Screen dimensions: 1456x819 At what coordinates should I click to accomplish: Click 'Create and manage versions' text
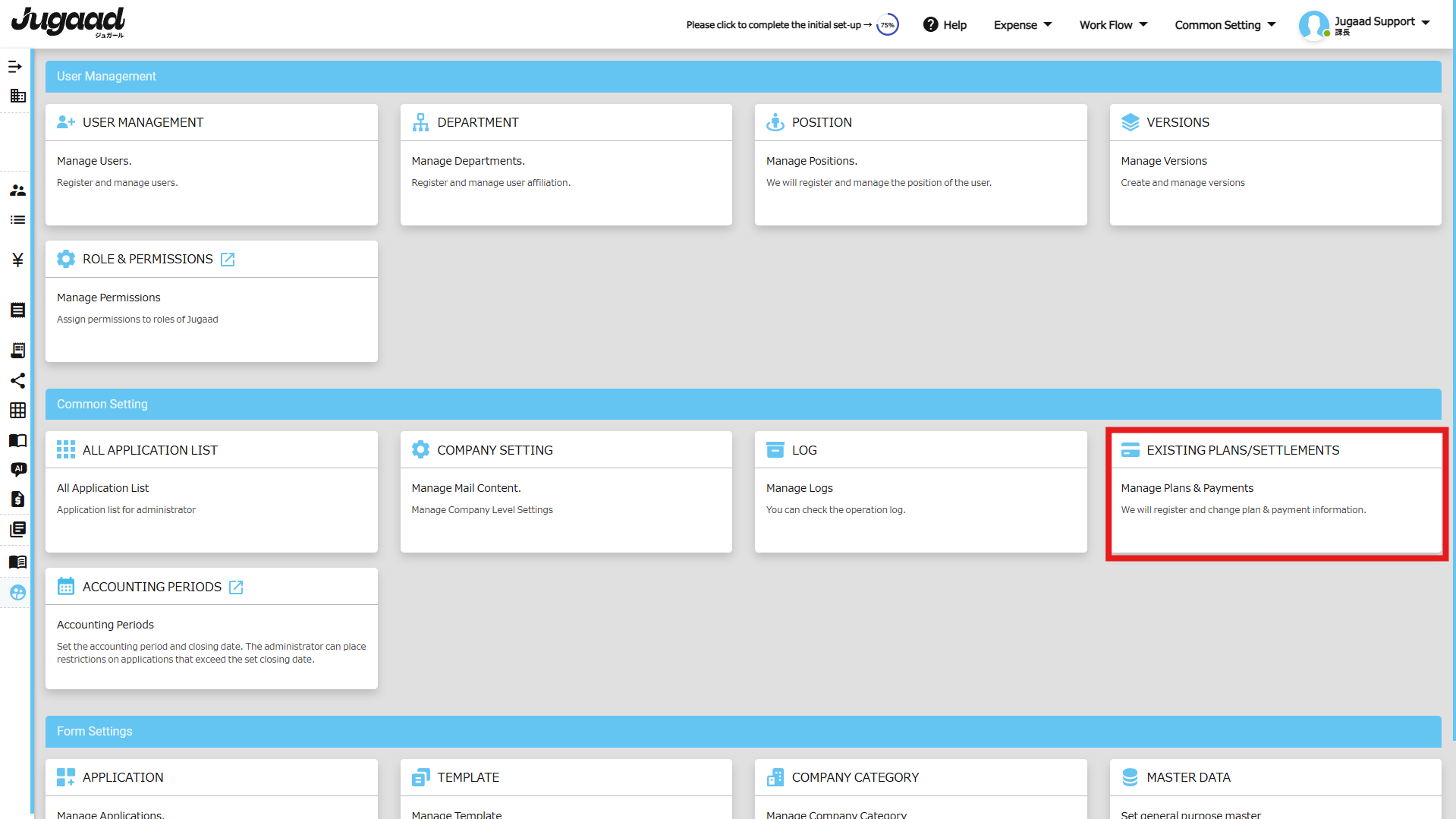(x=1182, y=183)
